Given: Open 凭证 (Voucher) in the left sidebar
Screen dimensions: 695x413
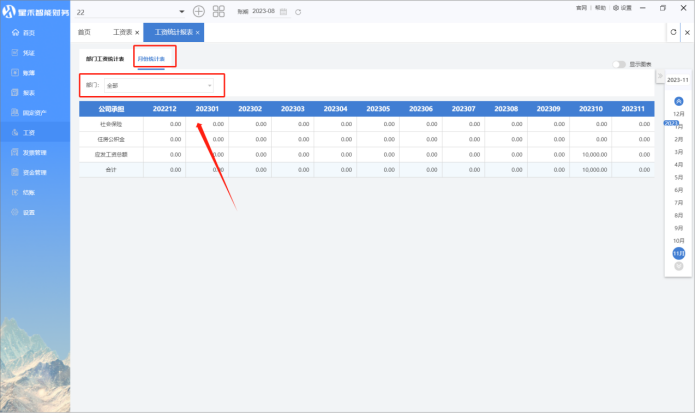Looking at the screenshot, I should pos(28,51).
